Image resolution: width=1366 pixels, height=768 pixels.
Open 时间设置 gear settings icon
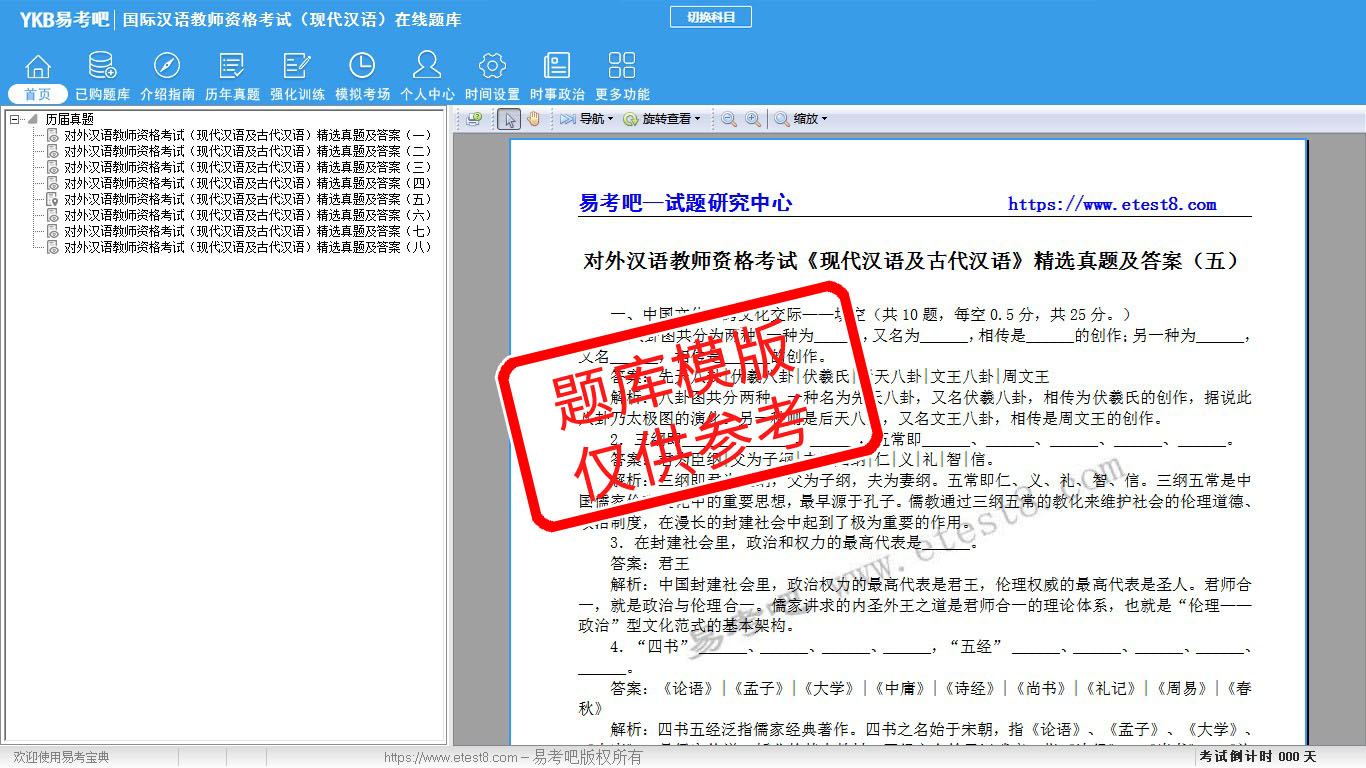(492, 77)
